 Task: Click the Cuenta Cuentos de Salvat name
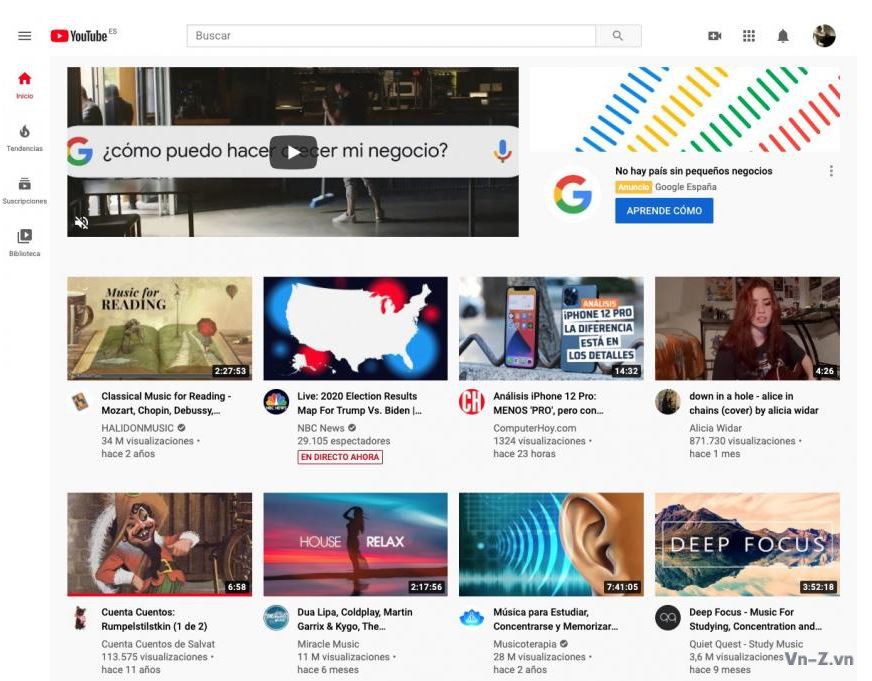(158, 644)
